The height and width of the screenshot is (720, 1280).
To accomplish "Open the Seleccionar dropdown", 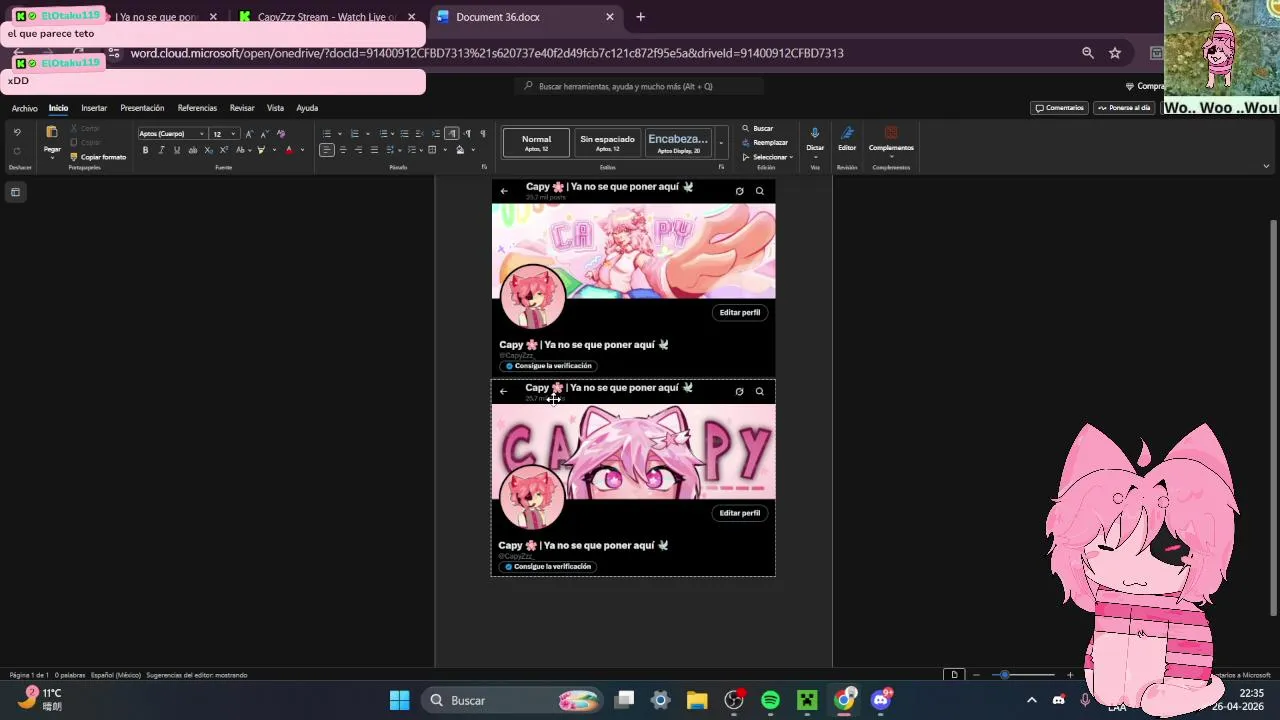I will coord(767,157).
